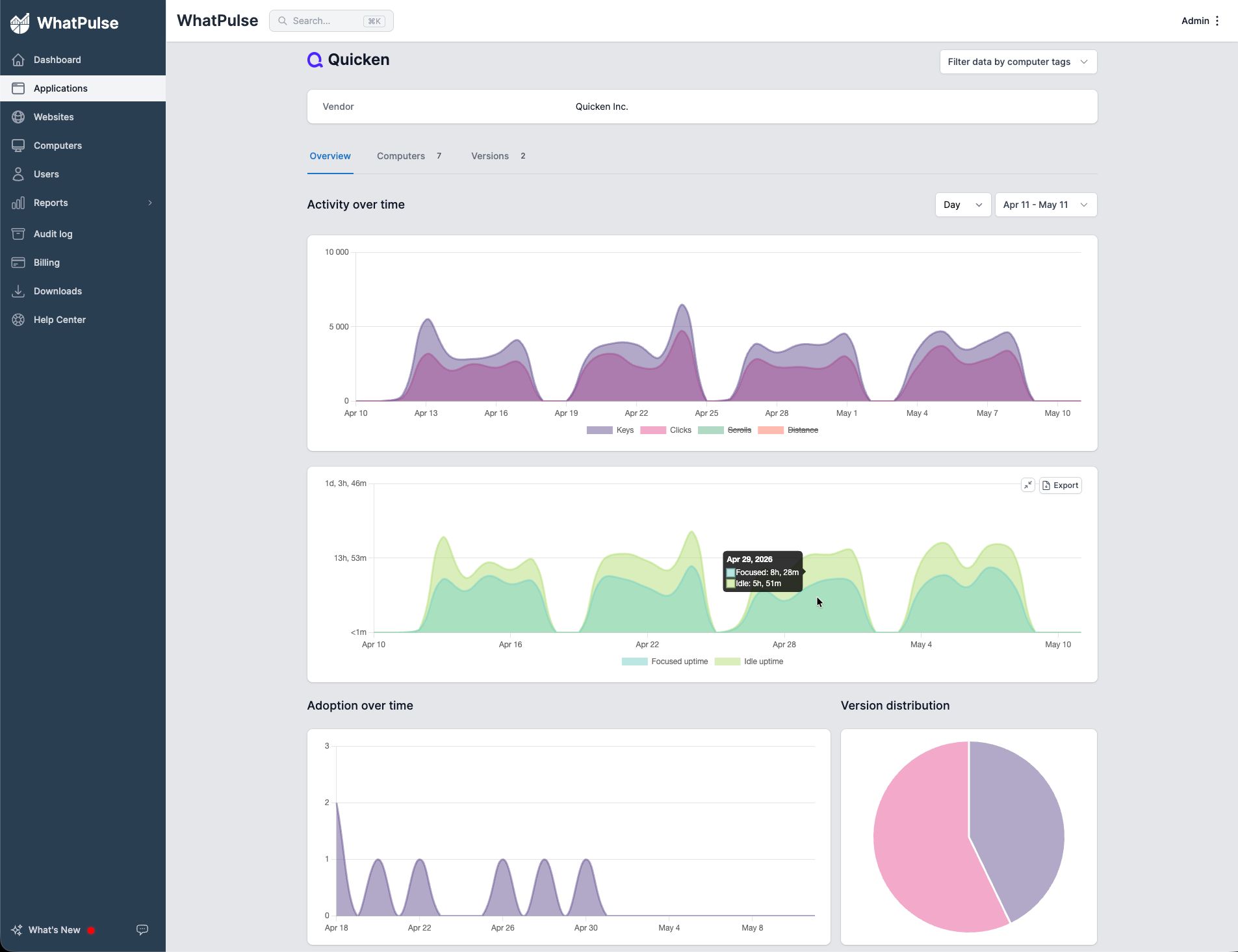Open What's New announcements
1238x952 pixels.
55,930
